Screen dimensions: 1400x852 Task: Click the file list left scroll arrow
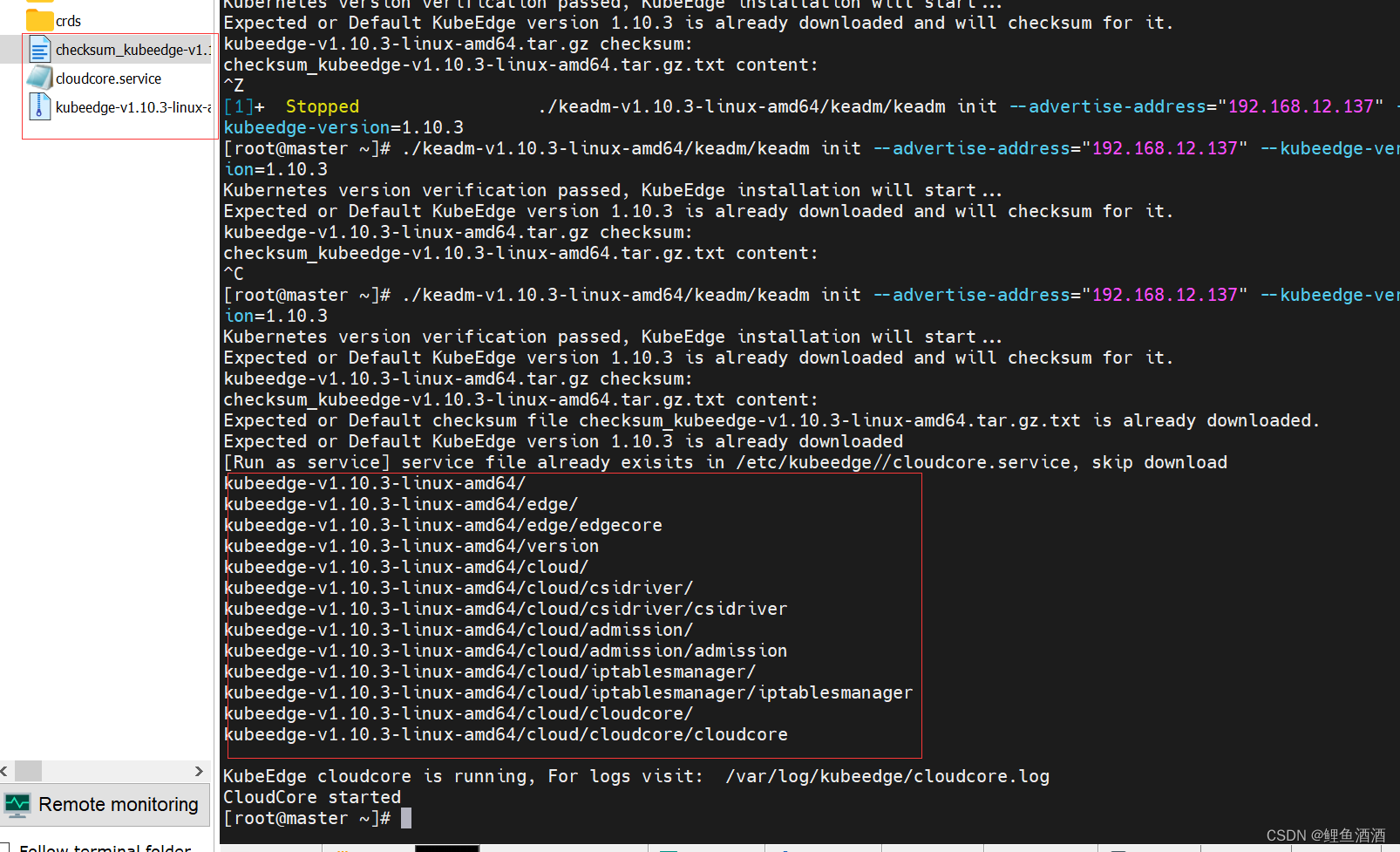pyautogui.click(x=5, y=771)
